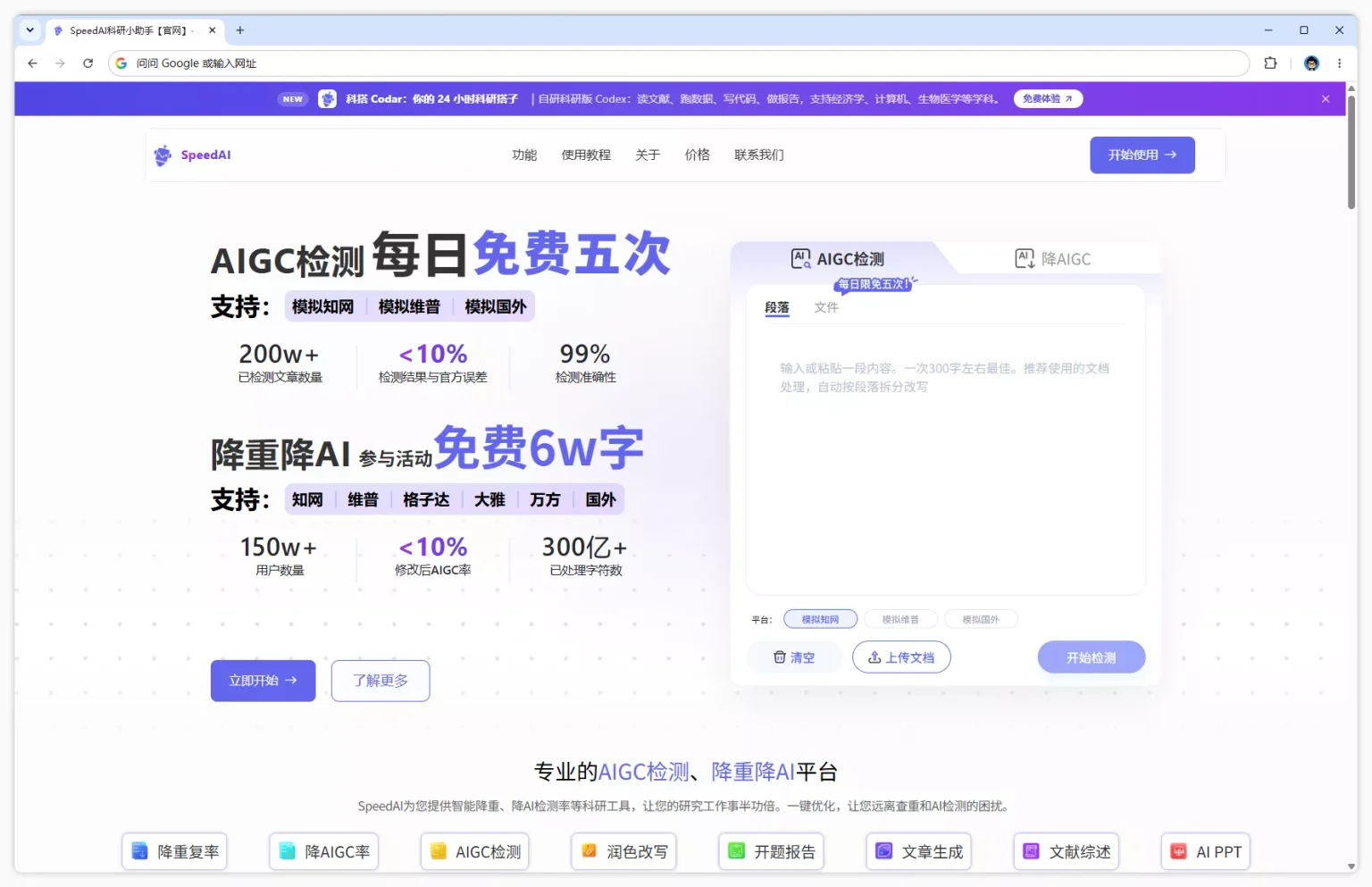Screen dimensions: 1372x887
Task: Open the 润色改写 tool card
Action: tap(624, 851)
